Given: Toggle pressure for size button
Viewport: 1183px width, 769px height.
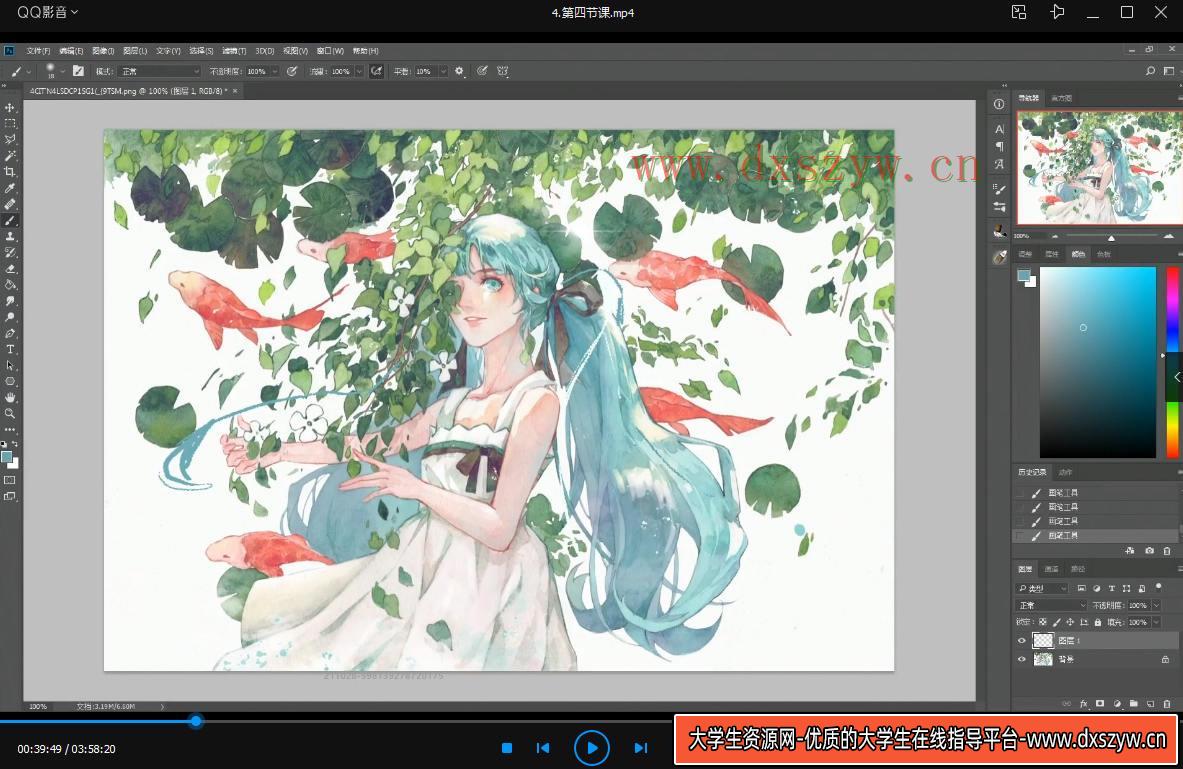Looking at the screenshot, I should 481,71.
